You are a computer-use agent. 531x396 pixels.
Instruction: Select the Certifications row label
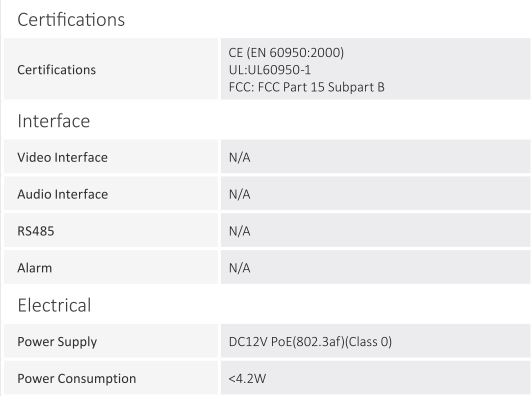[57, 70]
